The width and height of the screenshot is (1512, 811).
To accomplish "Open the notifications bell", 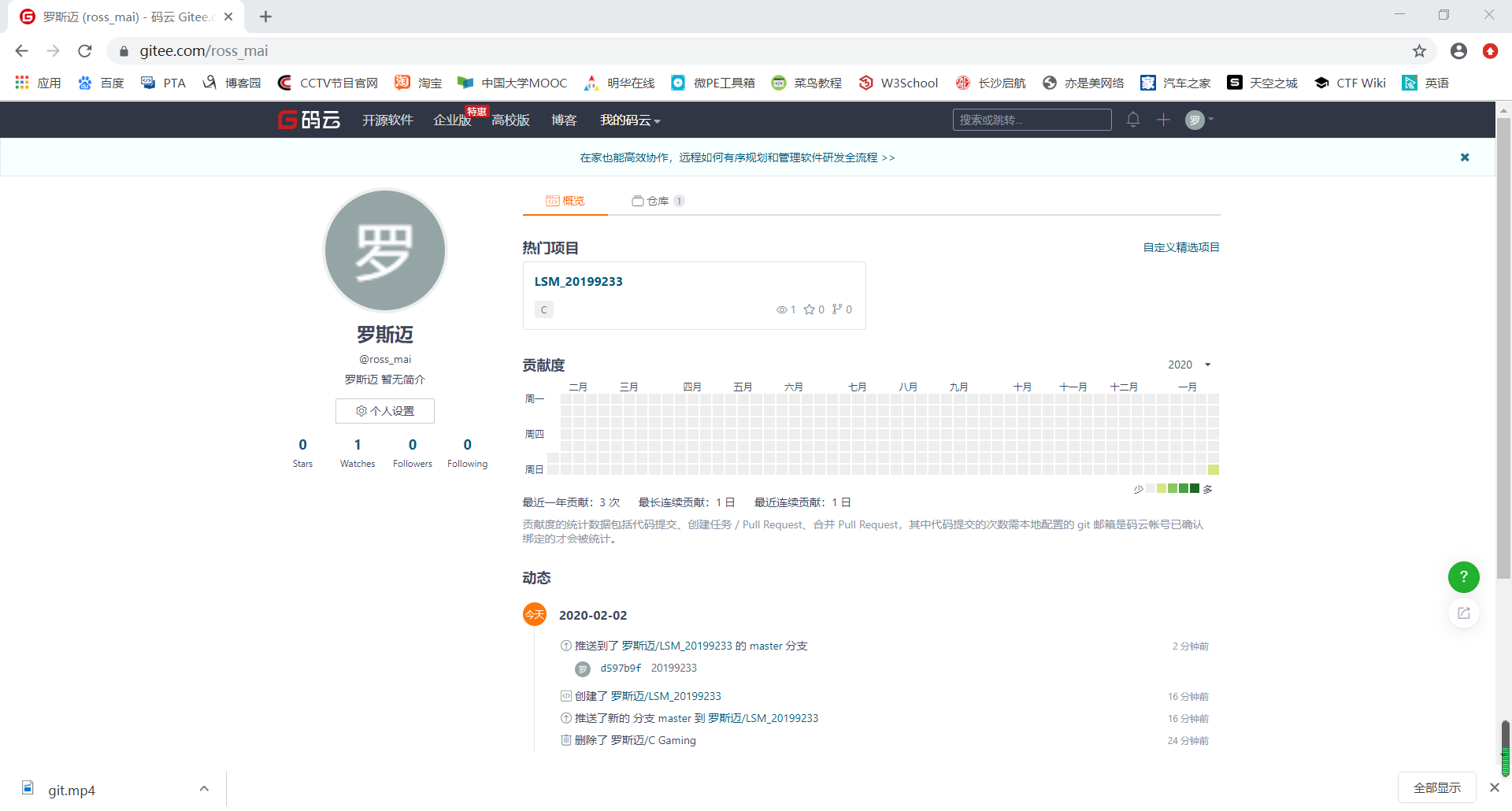I will pos(1133,120).
